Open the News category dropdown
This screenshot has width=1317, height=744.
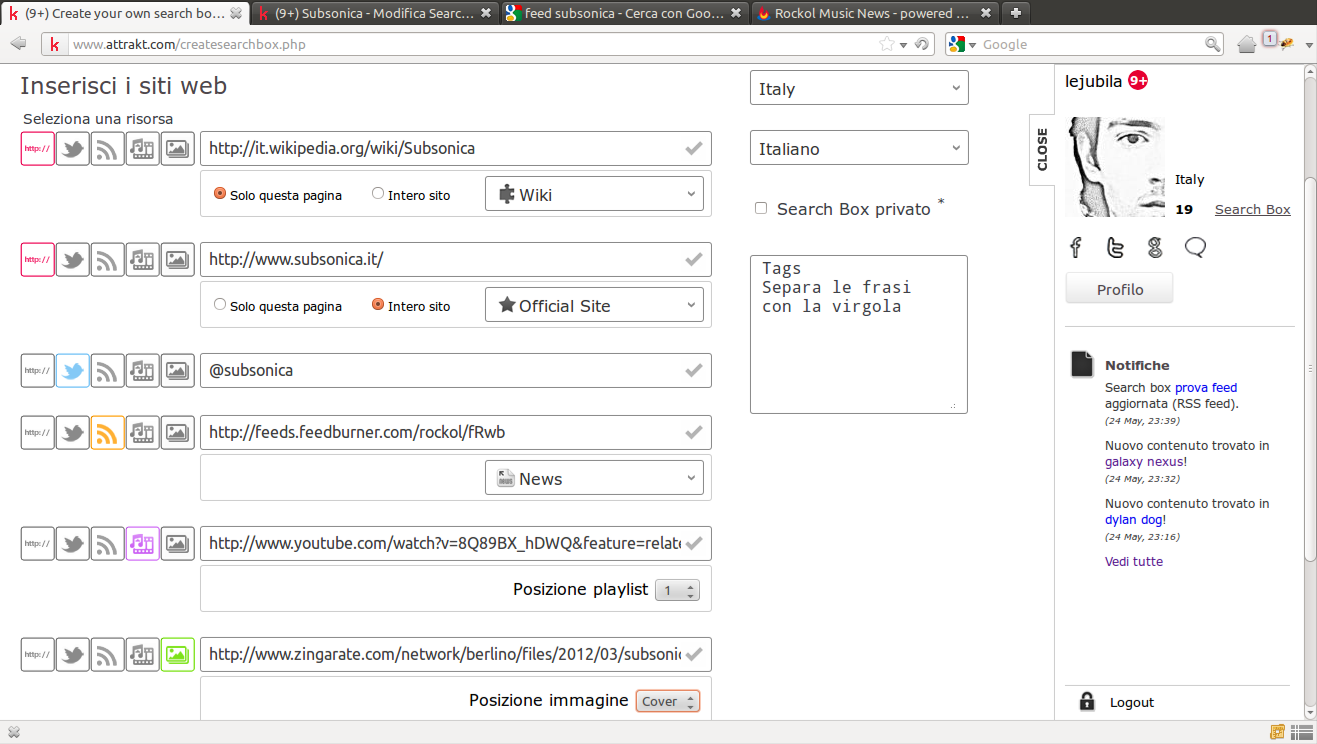594,478
